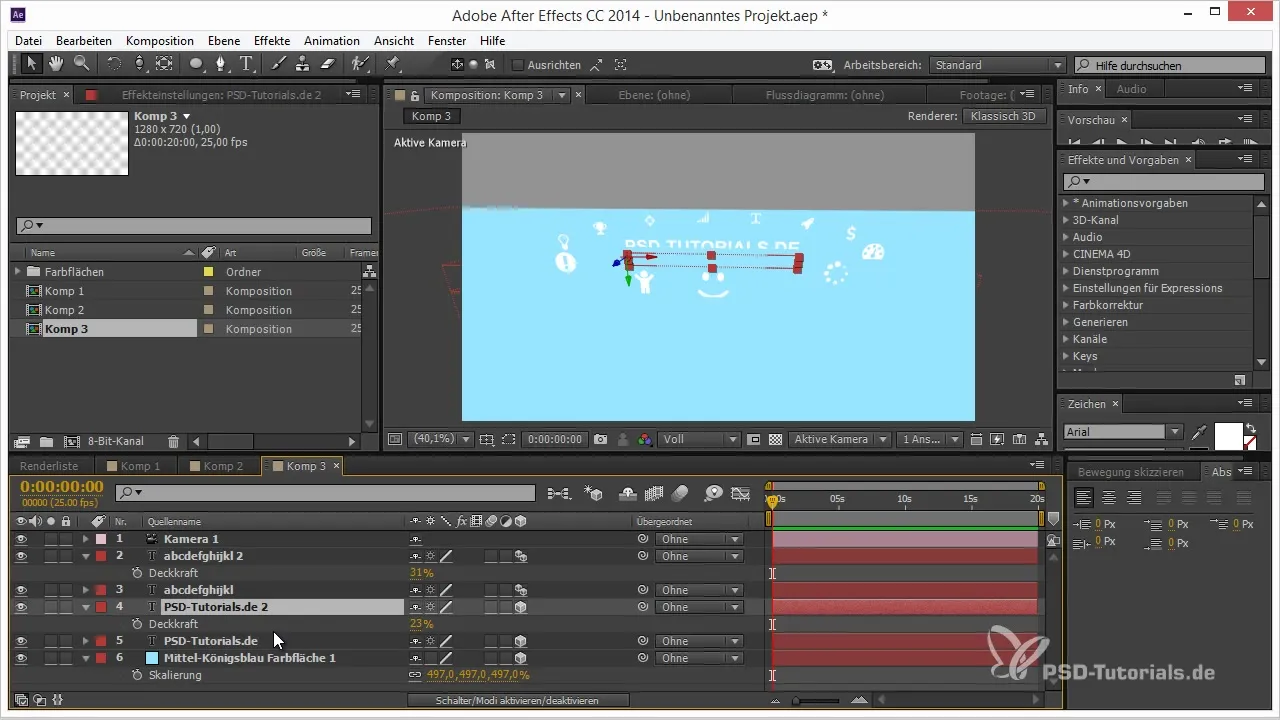Toggle the shy layers switch in timeline
1280x720 pixels.
pyautogui.click(x=630, y=493)
